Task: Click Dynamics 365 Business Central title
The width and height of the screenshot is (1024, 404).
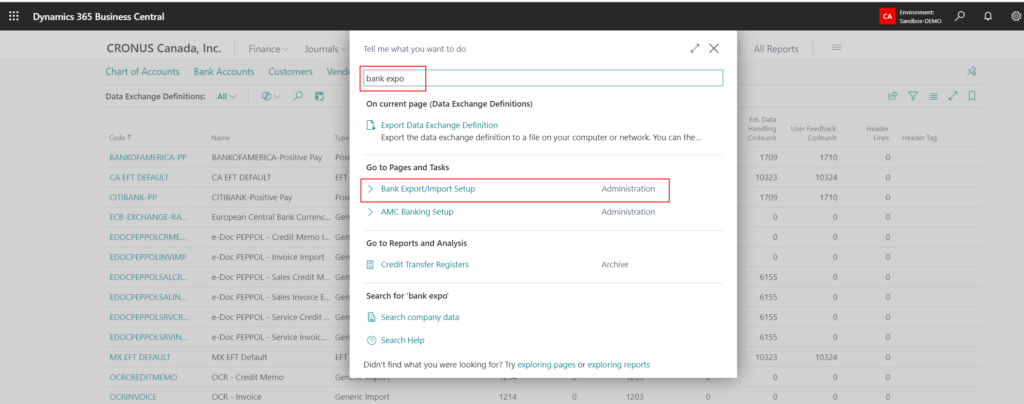Action: [99, 16]
